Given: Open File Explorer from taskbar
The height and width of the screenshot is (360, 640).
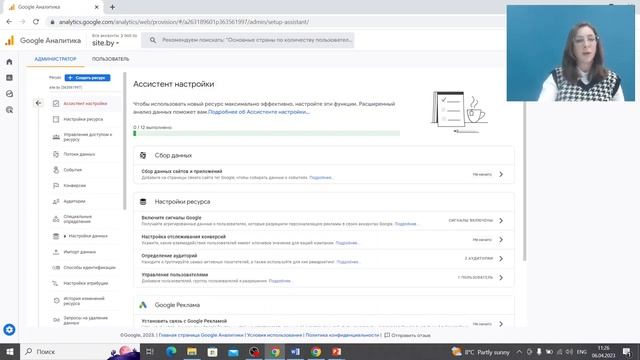Looking at the screenshot, I should click(x=192, y=351).
